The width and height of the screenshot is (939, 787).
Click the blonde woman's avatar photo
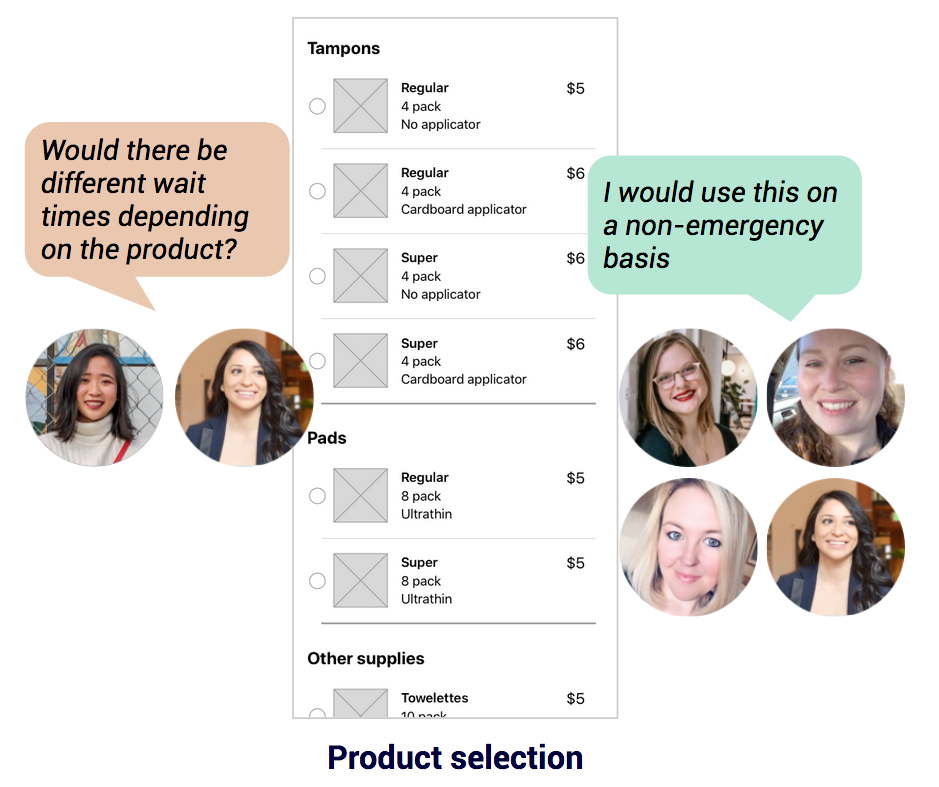(x=688, y=546)
